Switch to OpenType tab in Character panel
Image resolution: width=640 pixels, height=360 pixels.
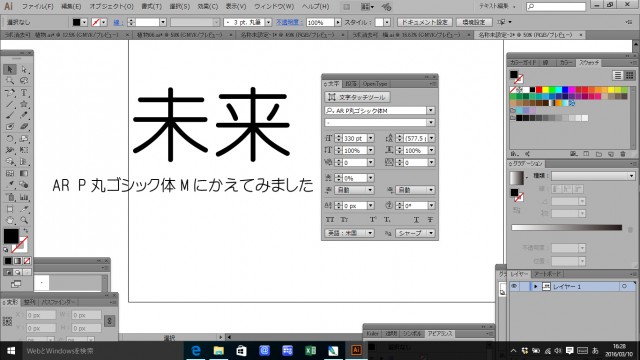pyautogui.click(x=374, y=84)
